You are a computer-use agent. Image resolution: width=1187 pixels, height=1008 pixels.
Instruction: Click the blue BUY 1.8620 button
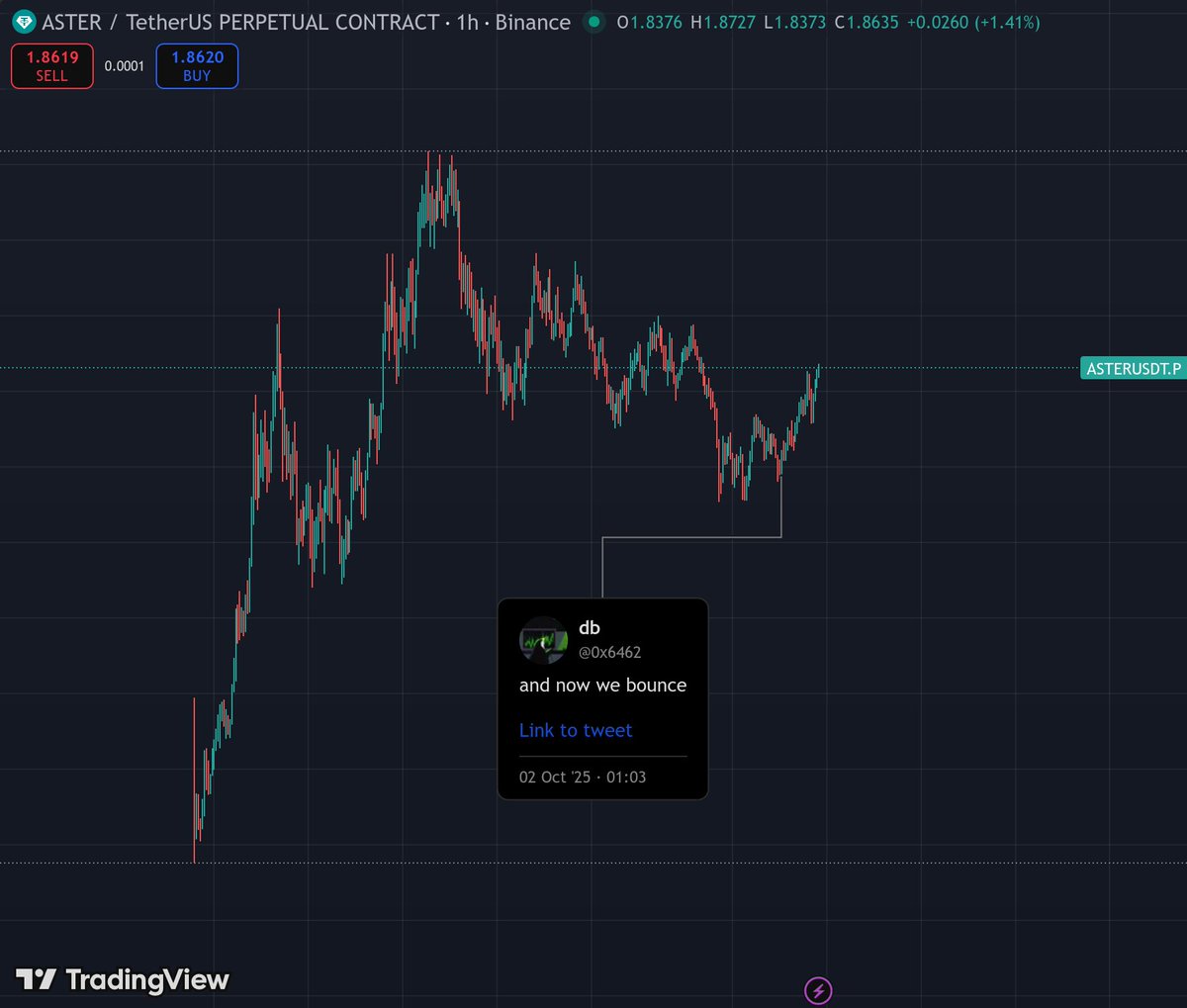click(197, 66)
